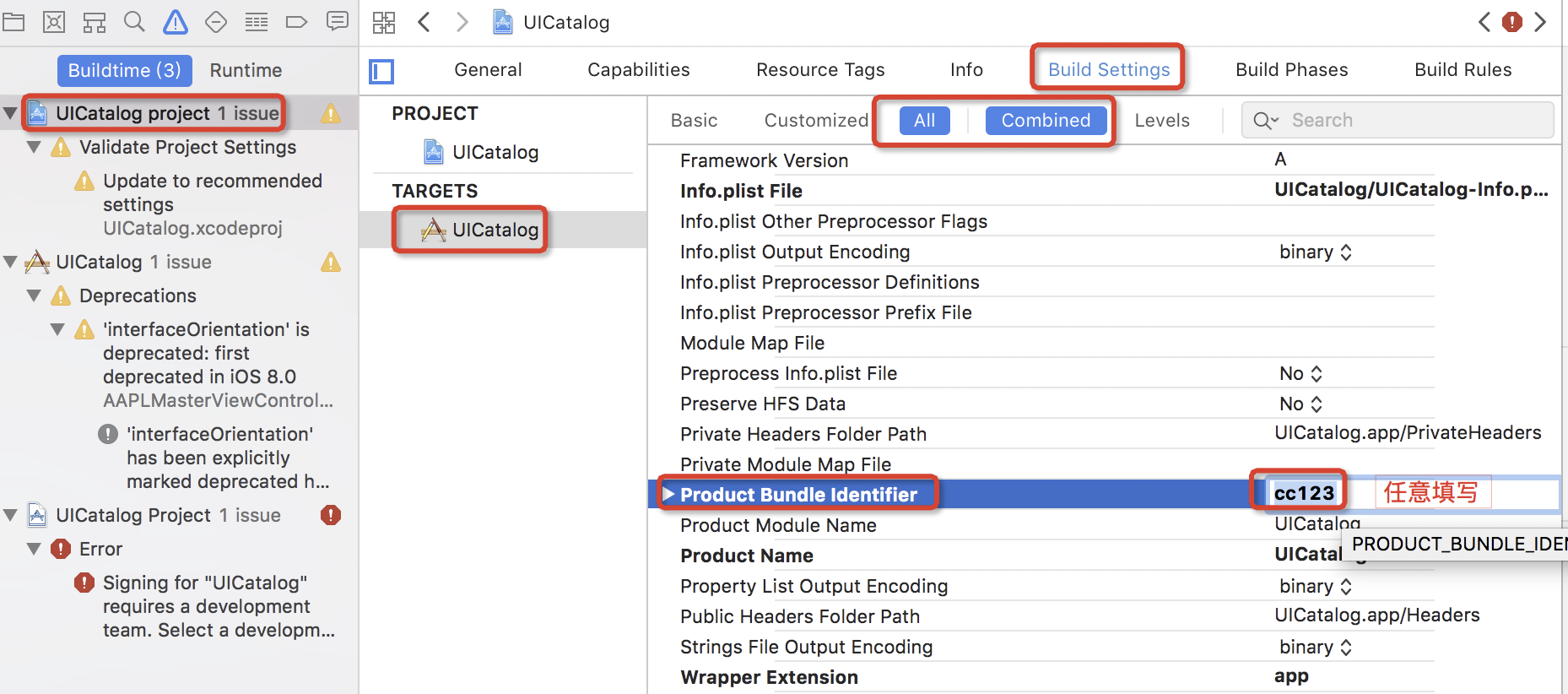Switch to Combined settings view
This screenshot has height=694, width=1568.
[1046, 121]
